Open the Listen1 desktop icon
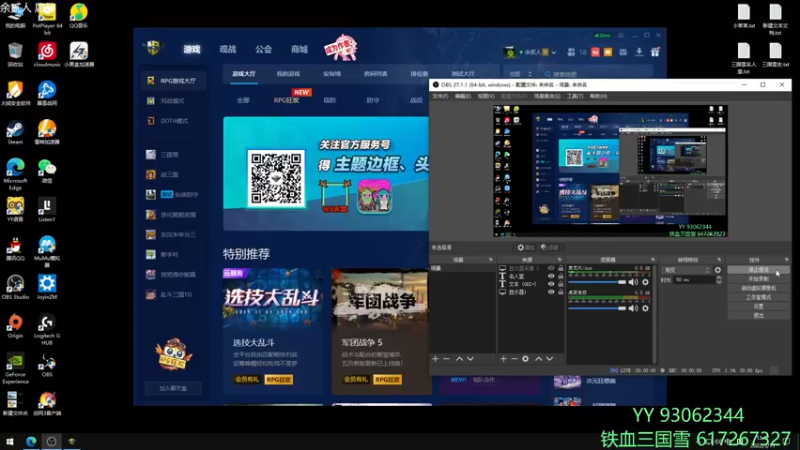The image size is (800, 450). 46,210
